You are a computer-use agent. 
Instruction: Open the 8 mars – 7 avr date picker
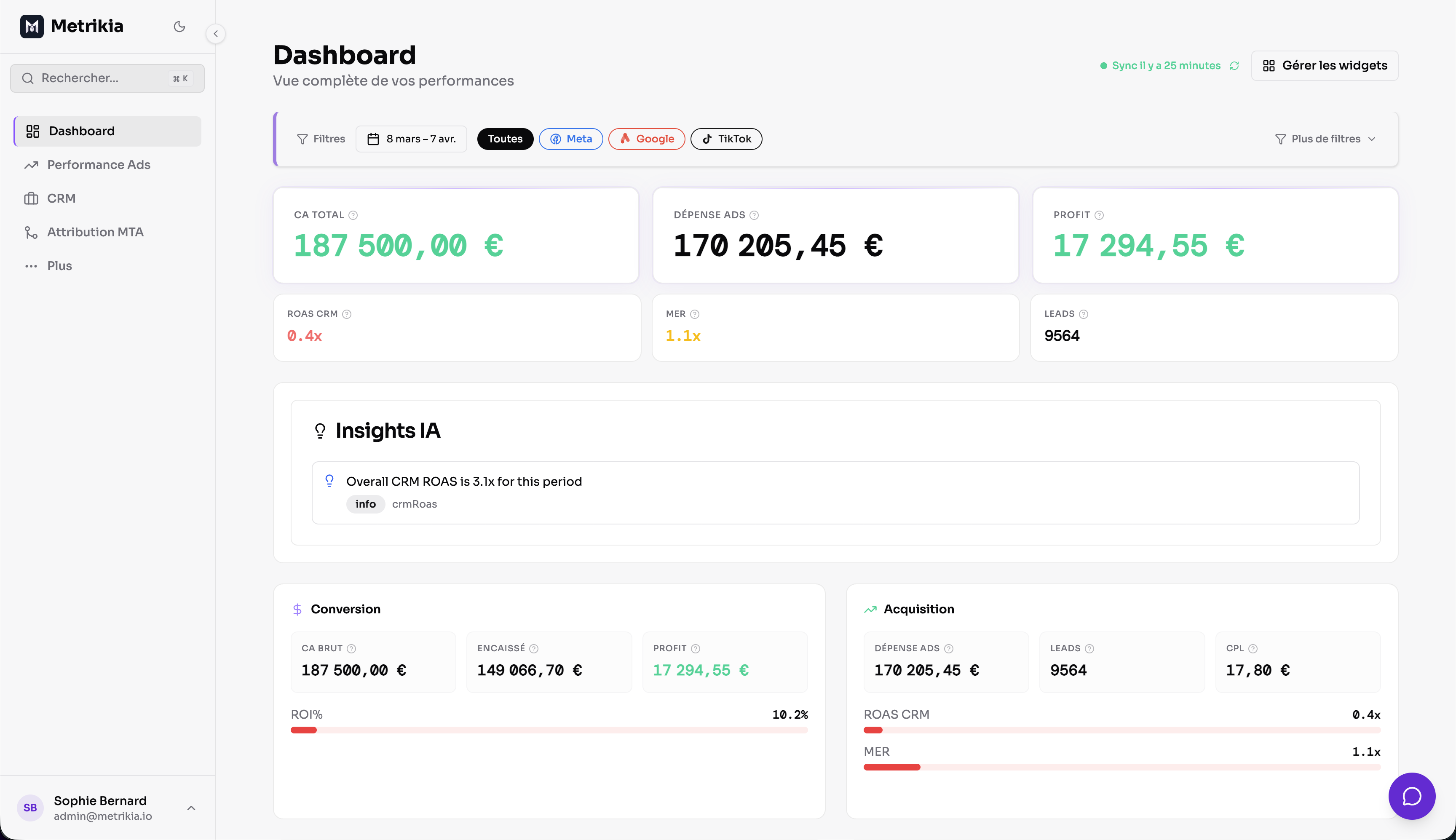[411, 139]
